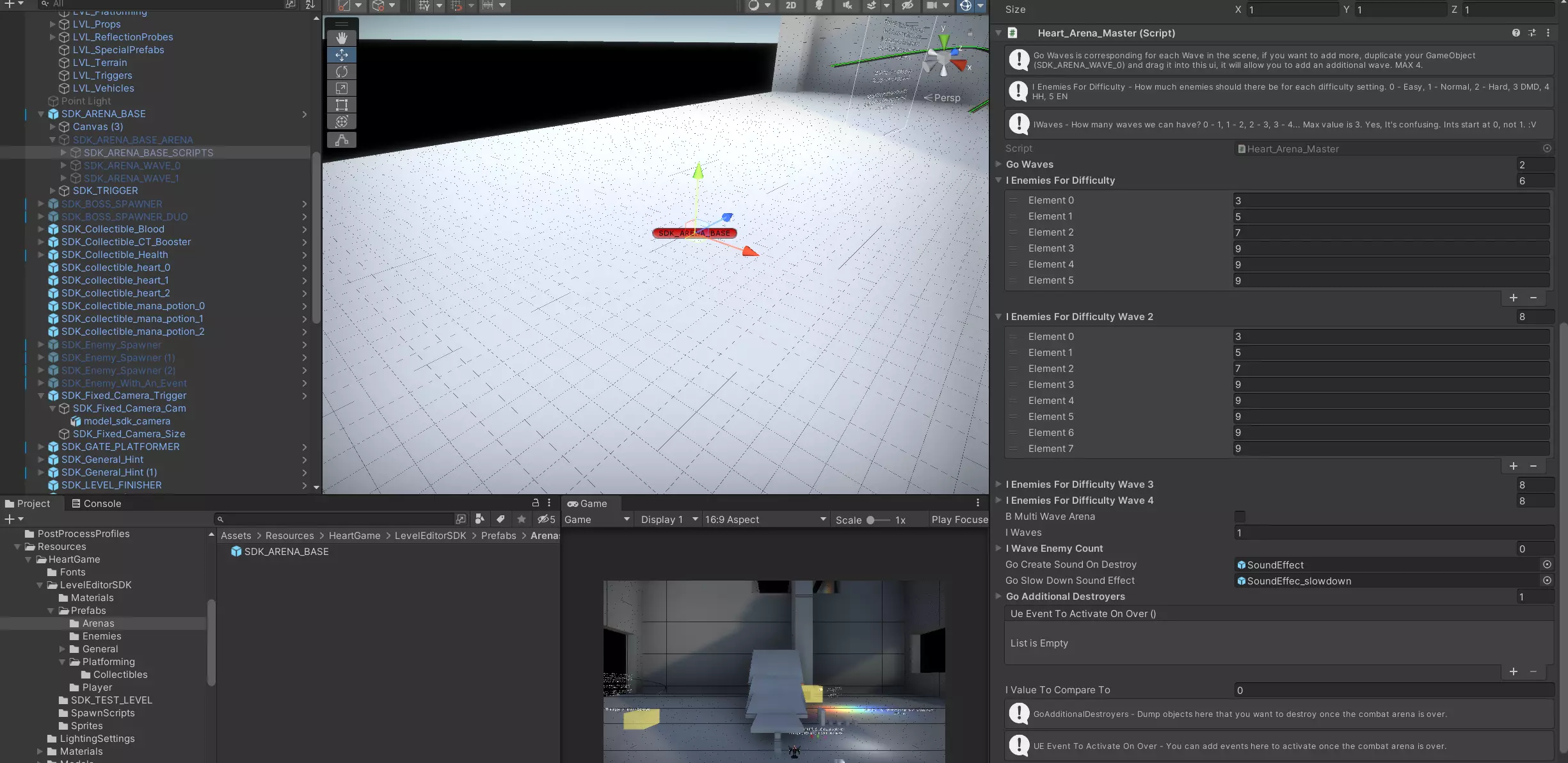
Task: Select the Scale tool in scene toolbar
Action: coord(342,88)
